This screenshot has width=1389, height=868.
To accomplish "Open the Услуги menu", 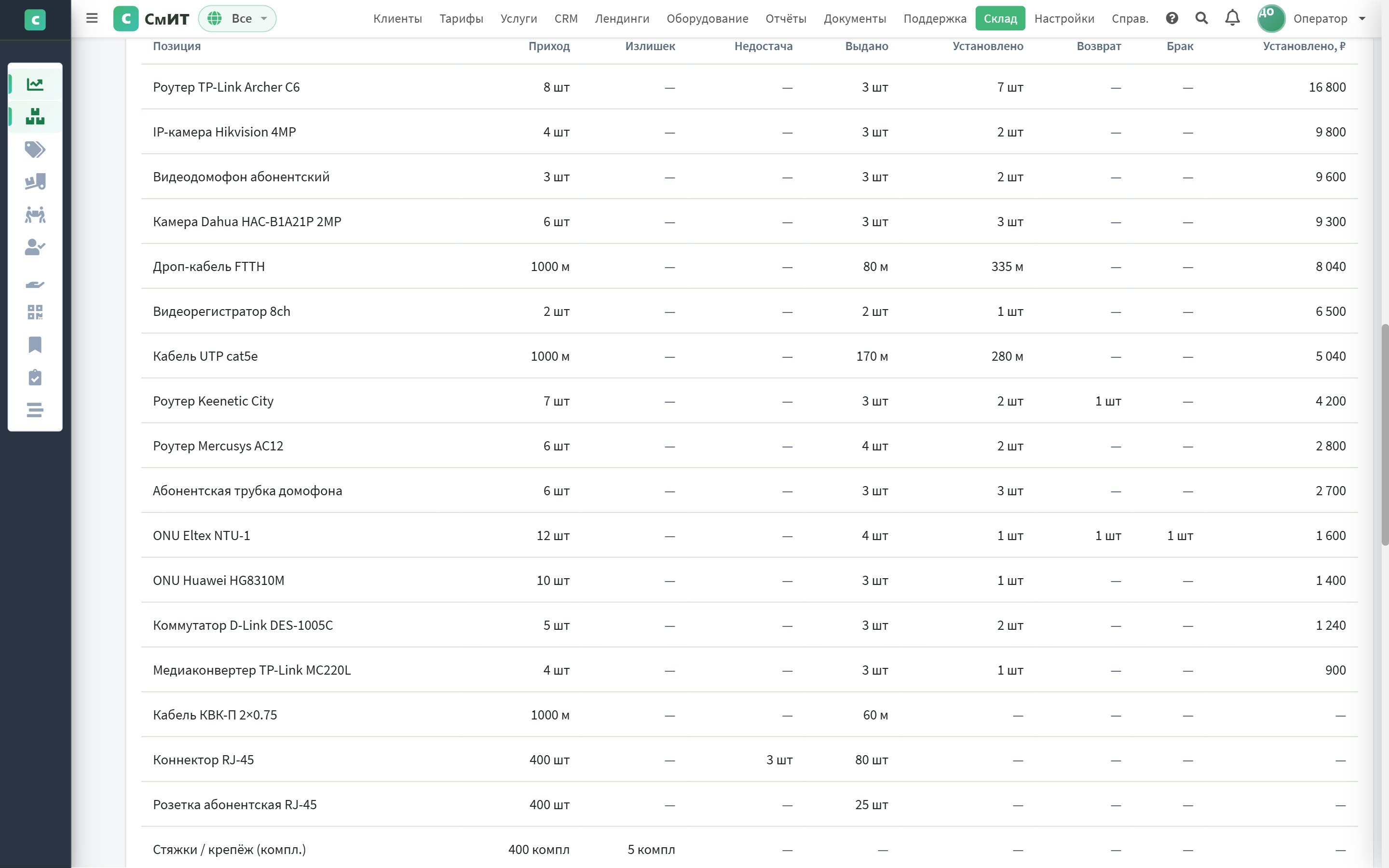I will pos(519,19).
